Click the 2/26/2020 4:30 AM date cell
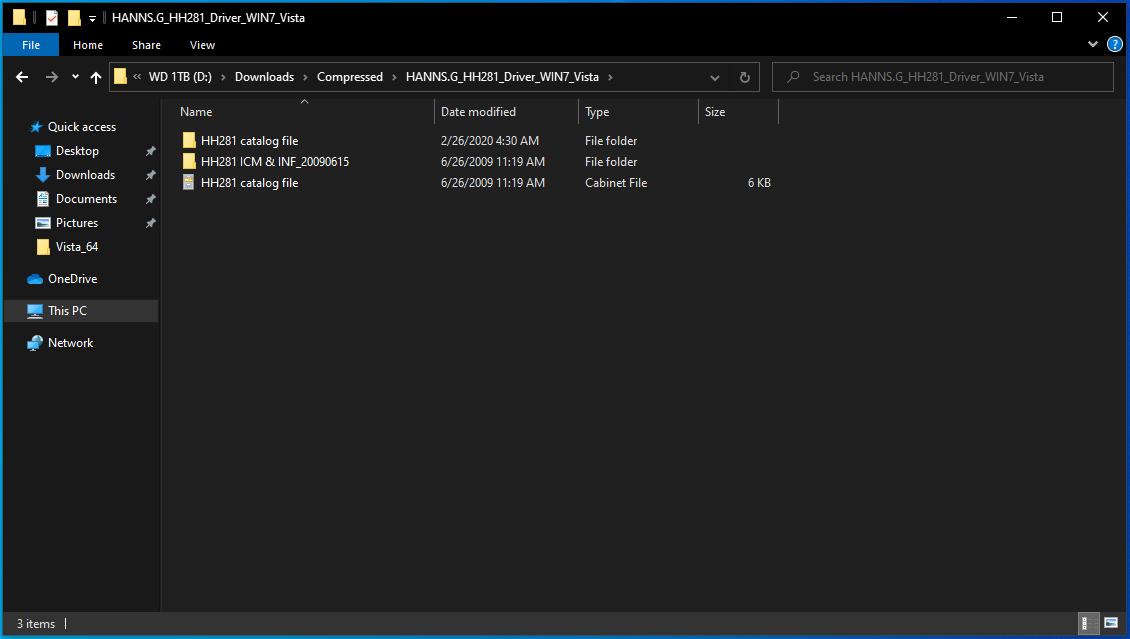Image resolution: width=1130 pixels, height=639 pixels. [x=490, y=140]
